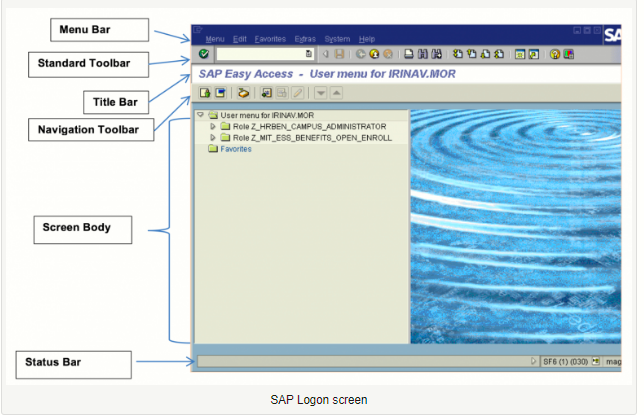Expand Role Z_HRBEN_CAMPUS_ADMINISTRATOR folder
644x415 pixels.
[213, 127]
